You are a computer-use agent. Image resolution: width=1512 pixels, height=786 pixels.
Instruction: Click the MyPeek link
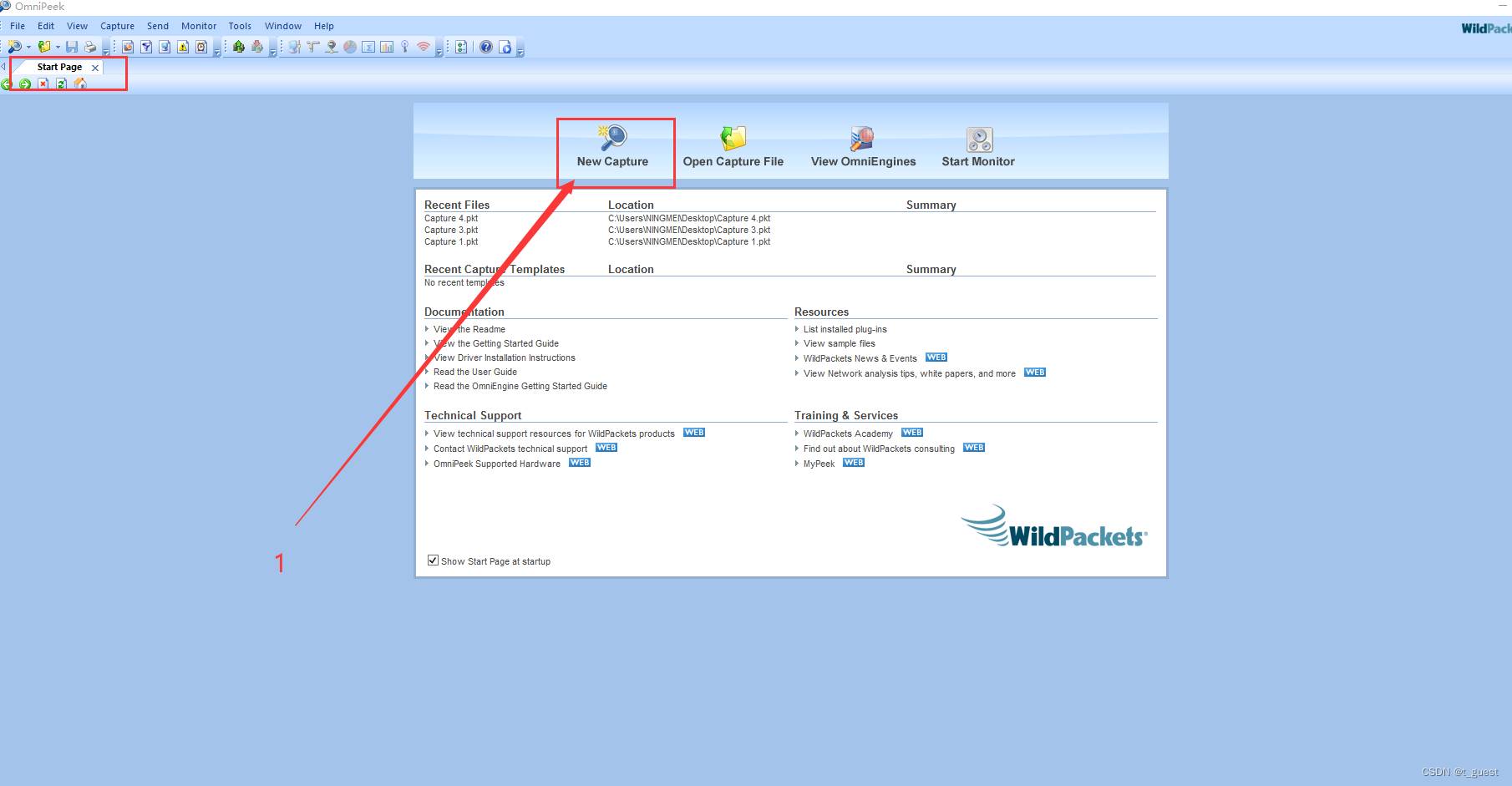pyautogui.click(x=819, y=464)
